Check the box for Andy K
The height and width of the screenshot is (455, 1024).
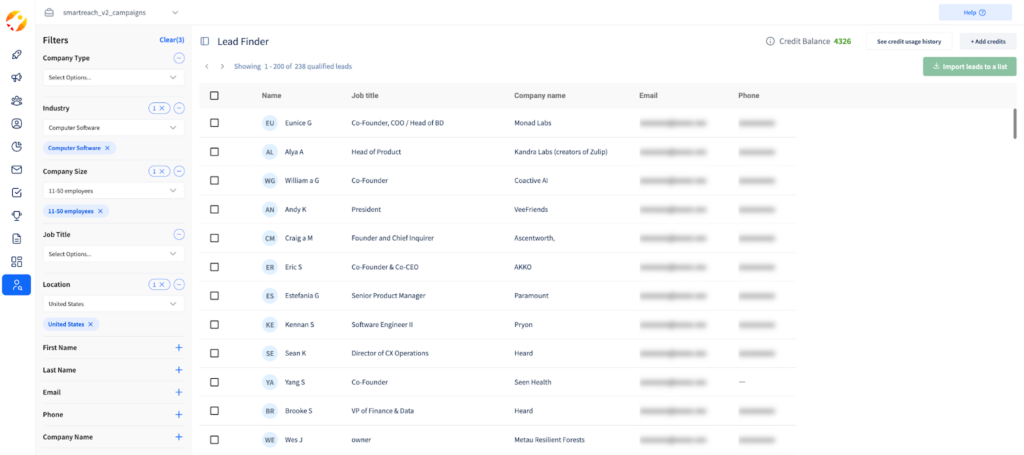(x=214, y=210)
